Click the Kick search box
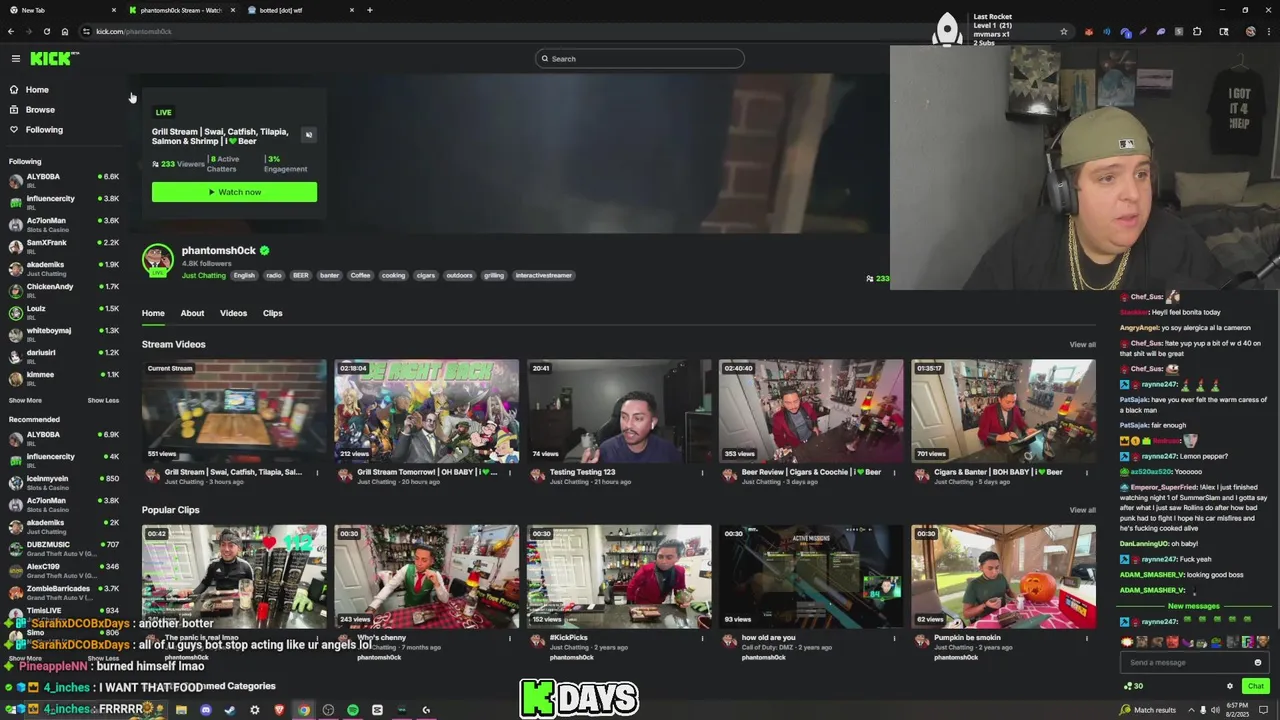Viewport: 1280px width, 720px height. pos(640,59)
